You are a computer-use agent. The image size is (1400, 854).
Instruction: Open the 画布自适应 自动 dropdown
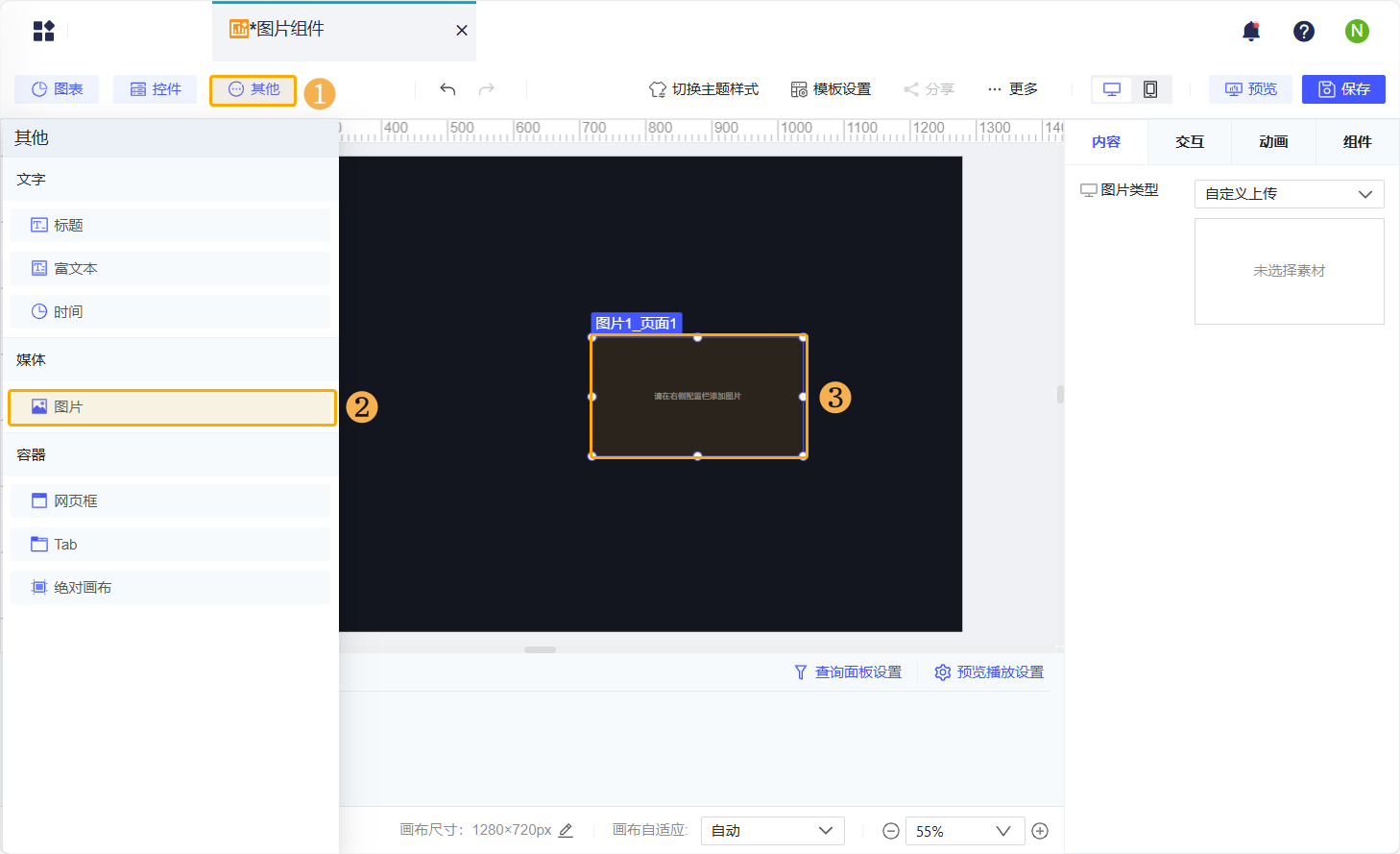point(773,831)
